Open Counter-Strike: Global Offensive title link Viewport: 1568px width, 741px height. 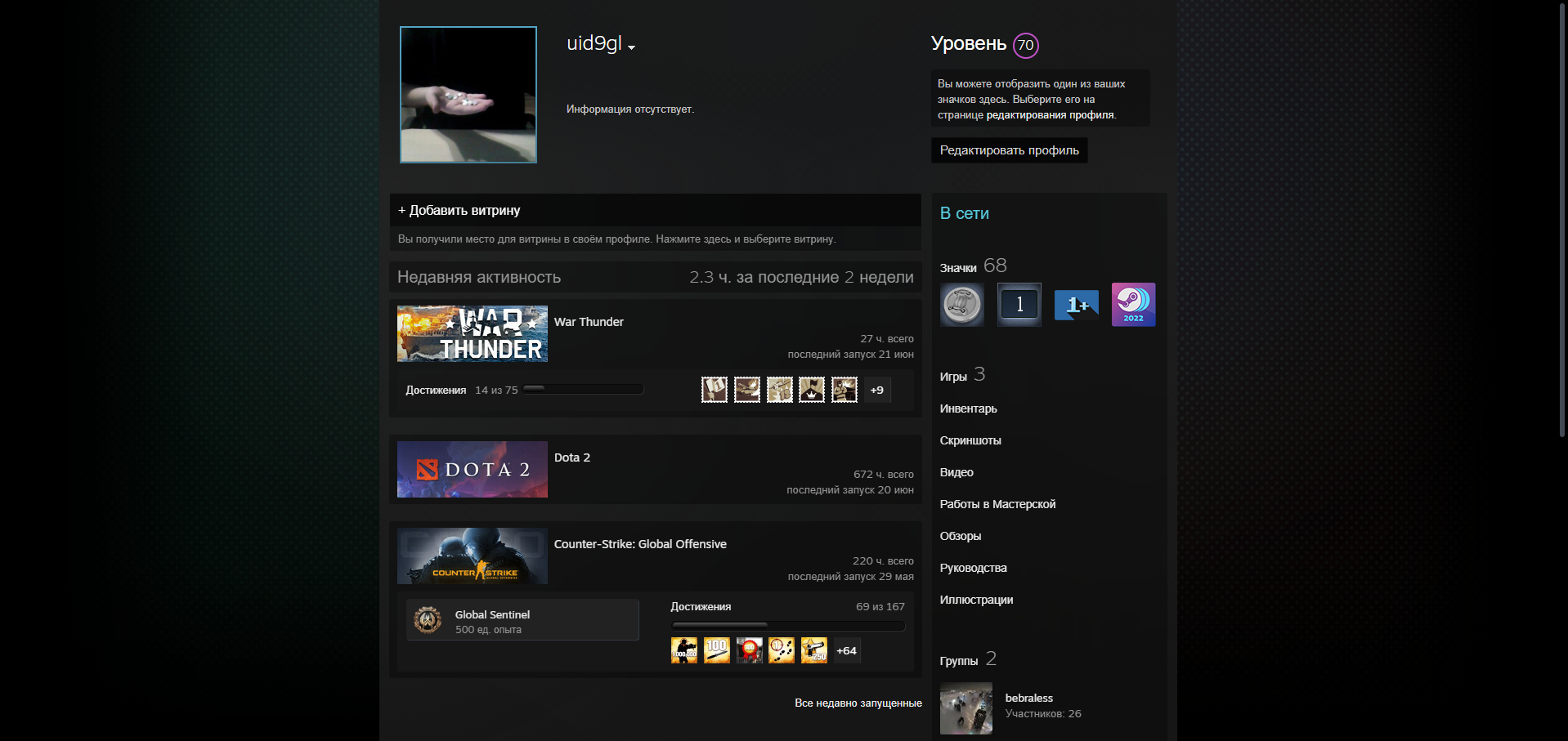(x=640, y=544)
